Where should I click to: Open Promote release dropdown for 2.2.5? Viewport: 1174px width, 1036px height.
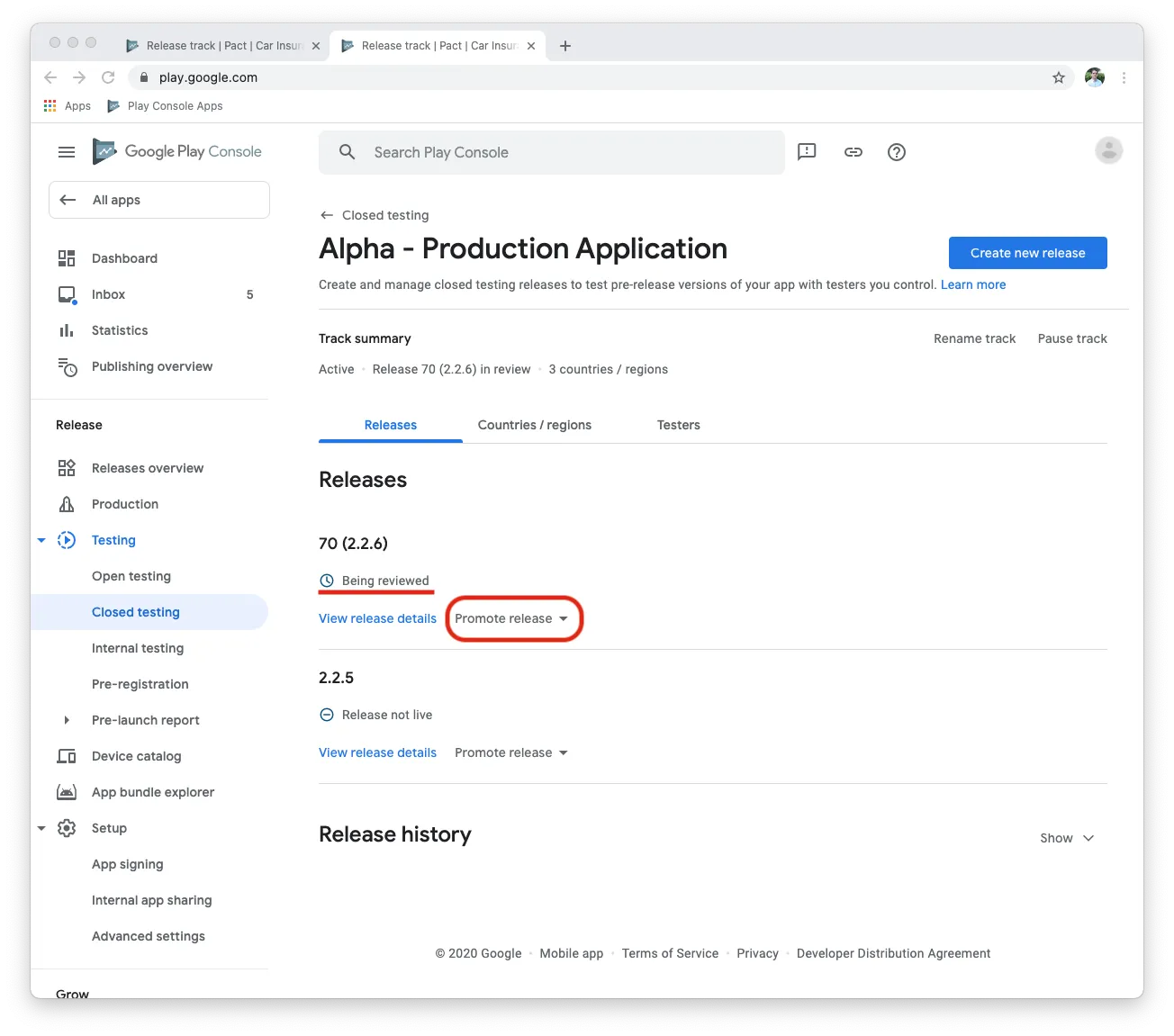[511, 752]
